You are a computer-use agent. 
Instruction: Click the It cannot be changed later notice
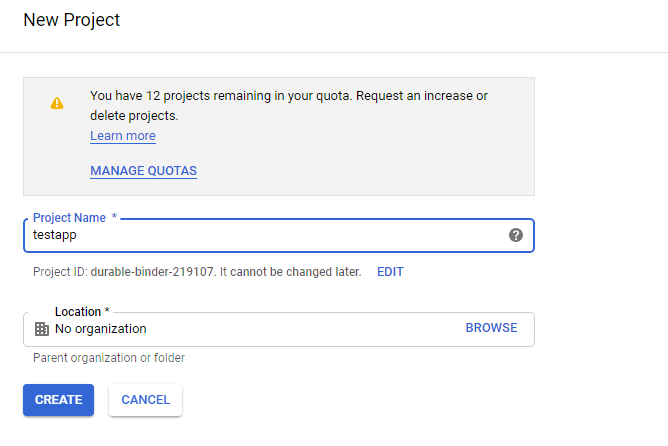click(291, 272)
